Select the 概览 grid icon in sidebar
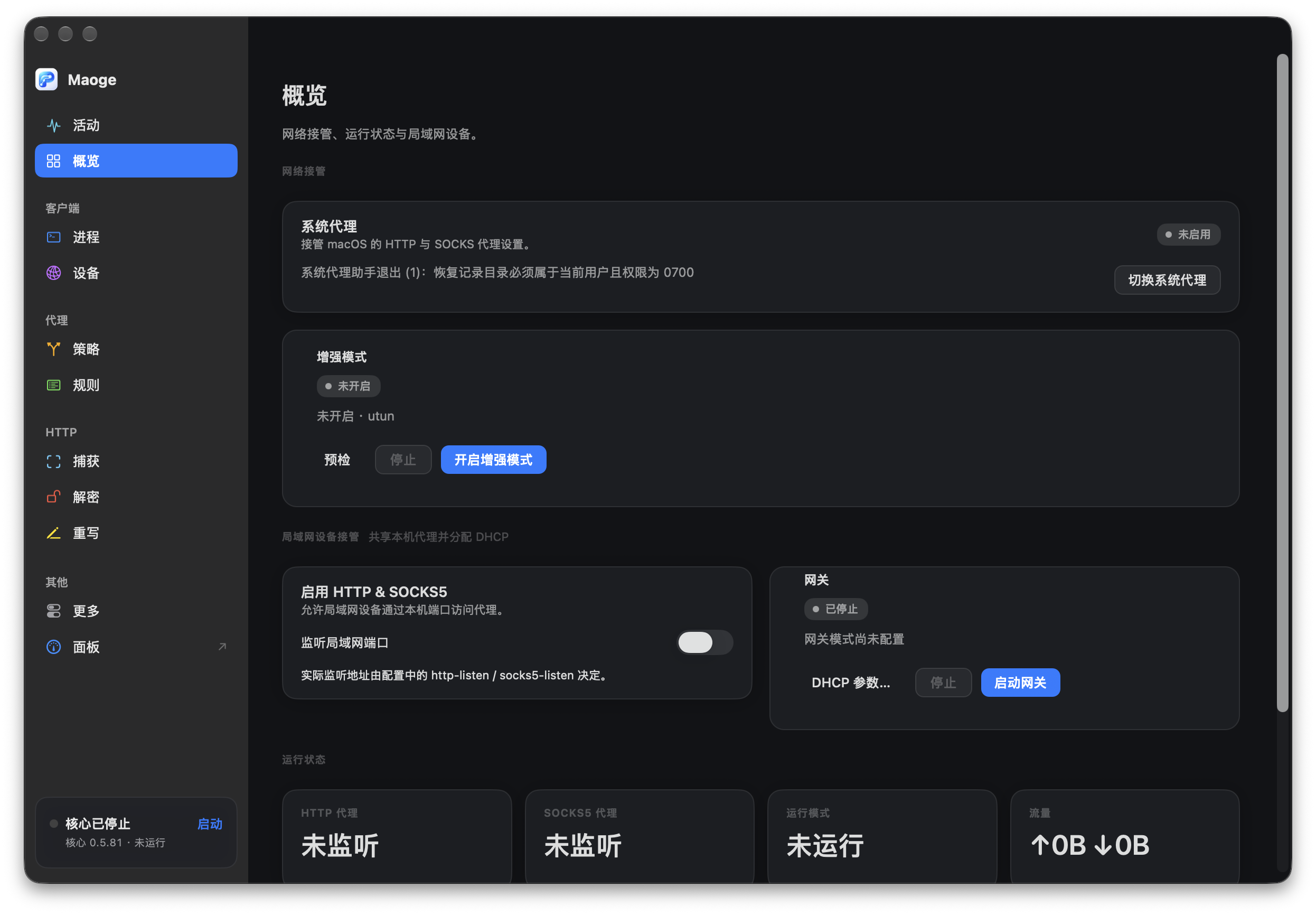The height and width of the screenshot is (915, 1316). pyautogui.click(x=53, y=161)
